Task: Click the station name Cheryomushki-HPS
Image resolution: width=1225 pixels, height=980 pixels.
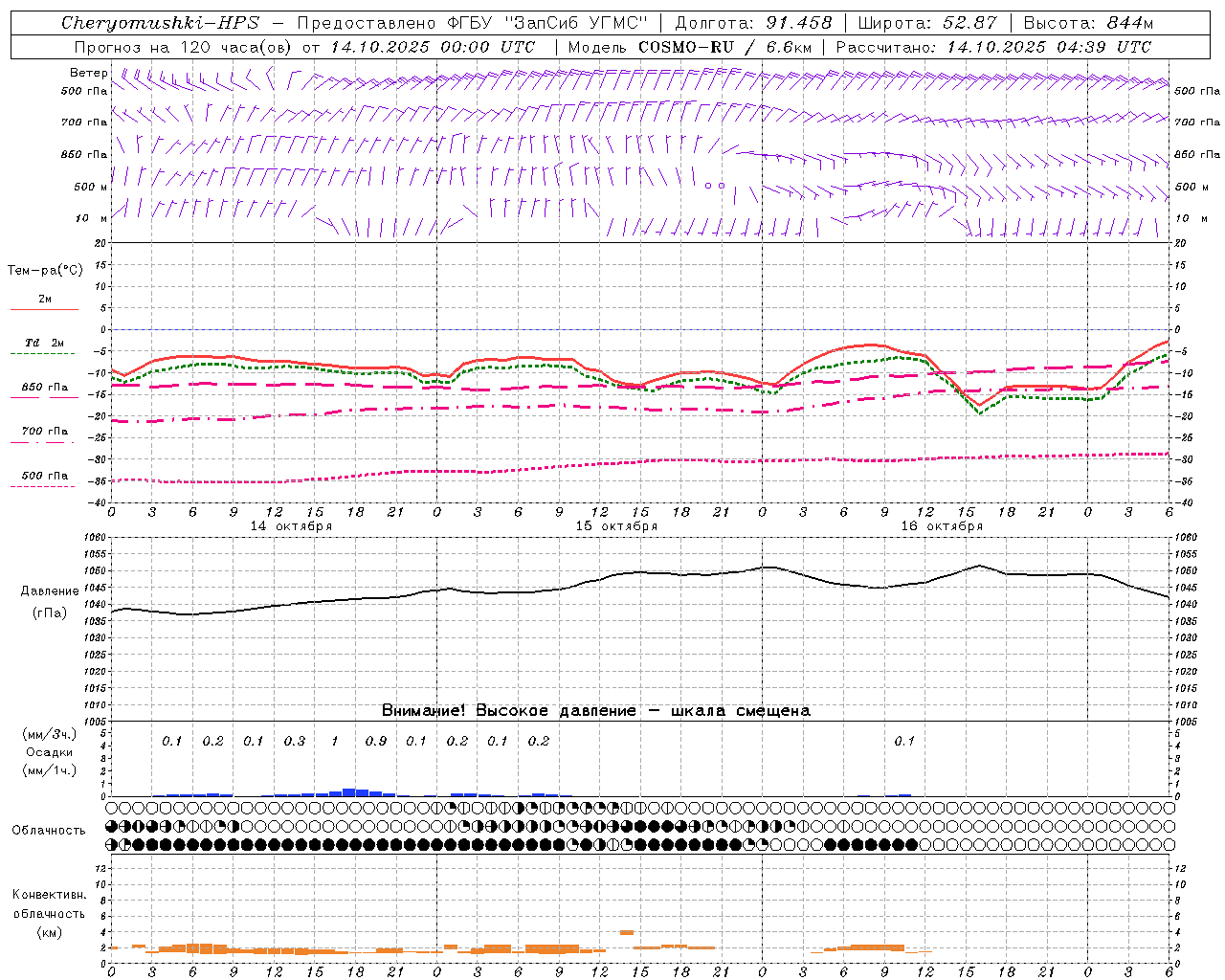Action: (x=160, y=23)
